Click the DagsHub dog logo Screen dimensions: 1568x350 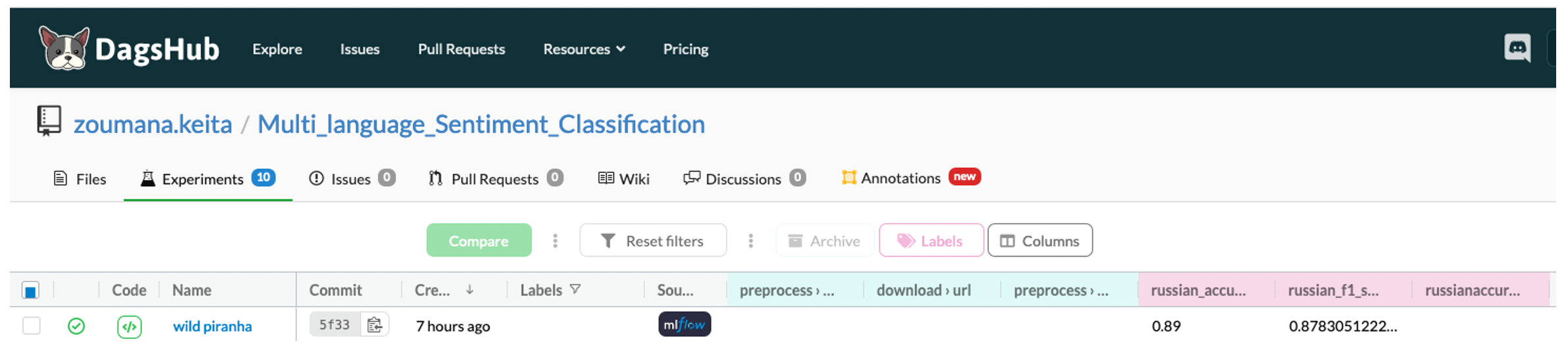click(x=64, y=47)
